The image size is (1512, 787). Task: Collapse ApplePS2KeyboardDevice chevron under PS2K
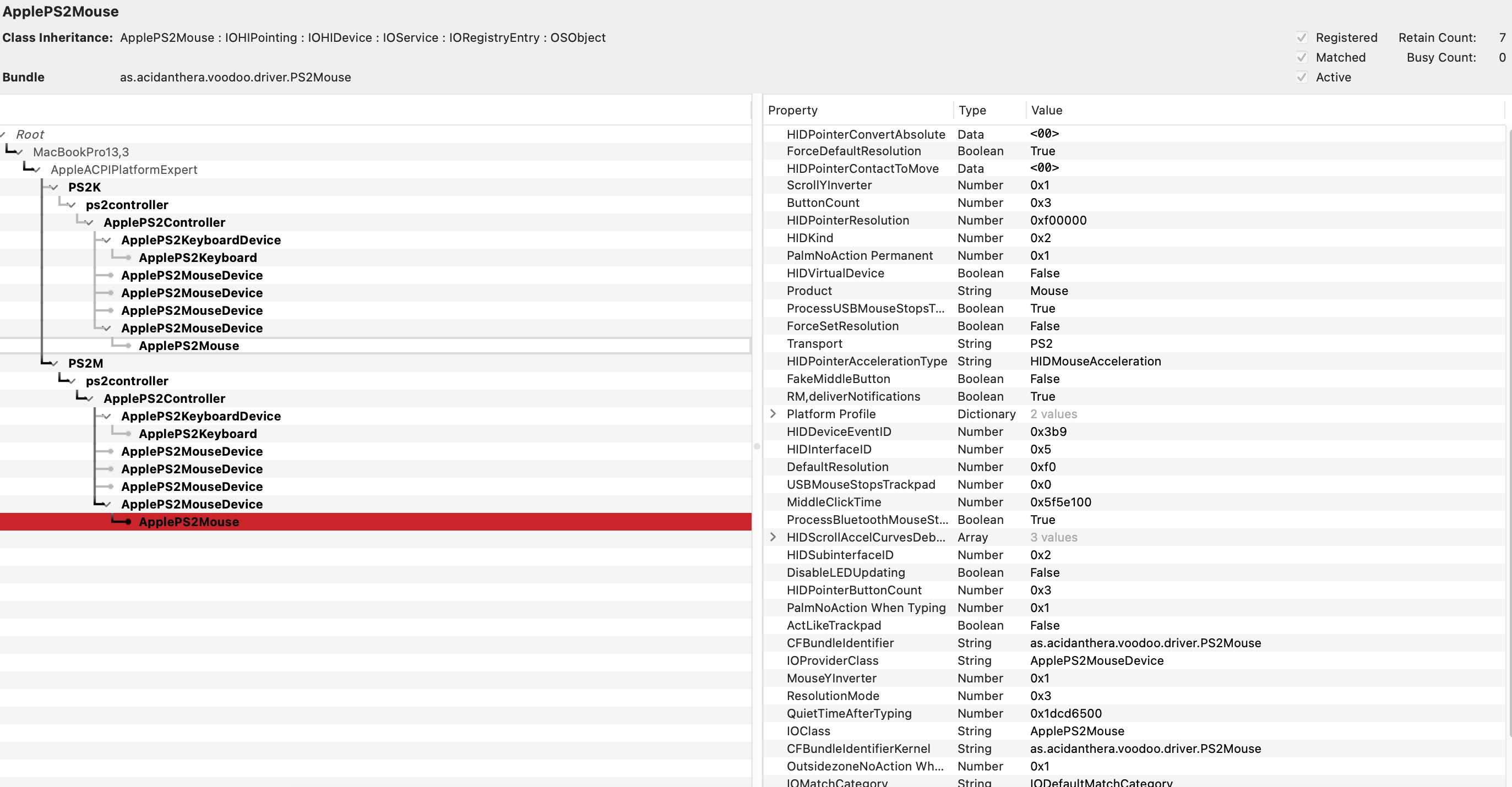pyautogui.click(x=106, y=239)
